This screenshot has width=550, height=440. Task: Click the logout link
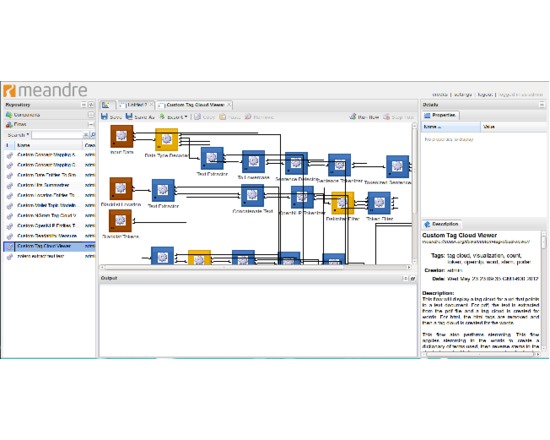(x=485, y=95)
